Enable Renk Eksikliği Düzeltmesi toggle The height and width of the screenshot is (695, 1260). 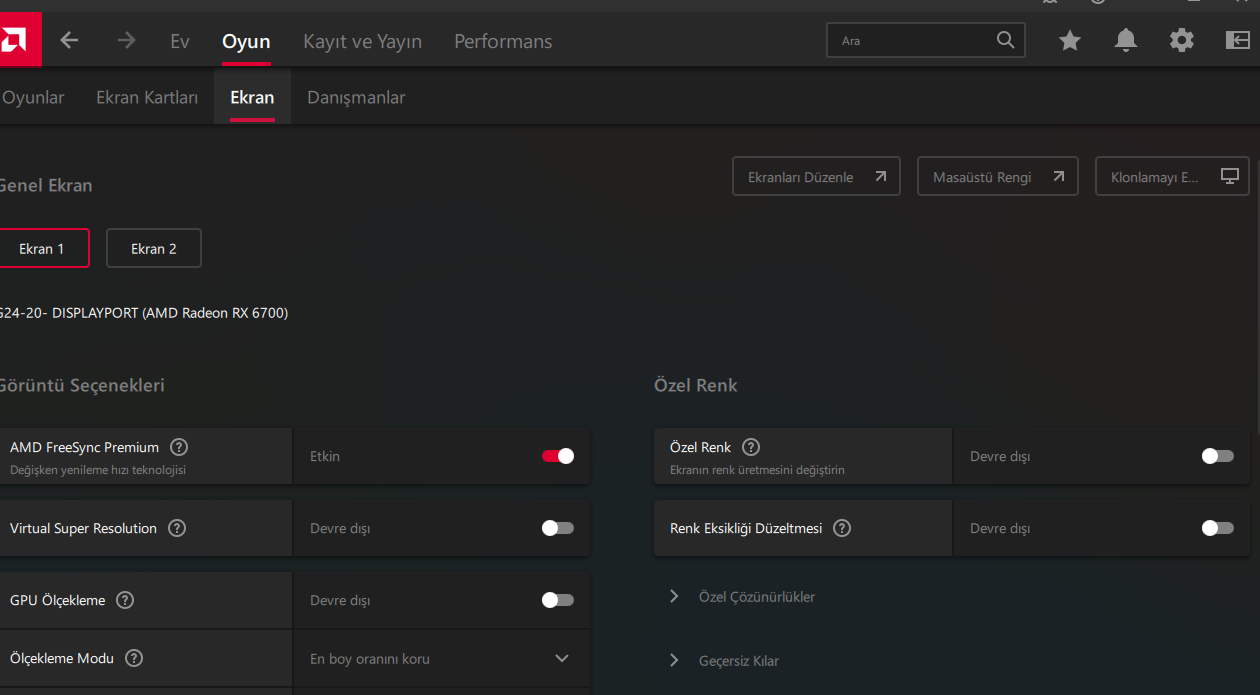tap(1217, 528)
